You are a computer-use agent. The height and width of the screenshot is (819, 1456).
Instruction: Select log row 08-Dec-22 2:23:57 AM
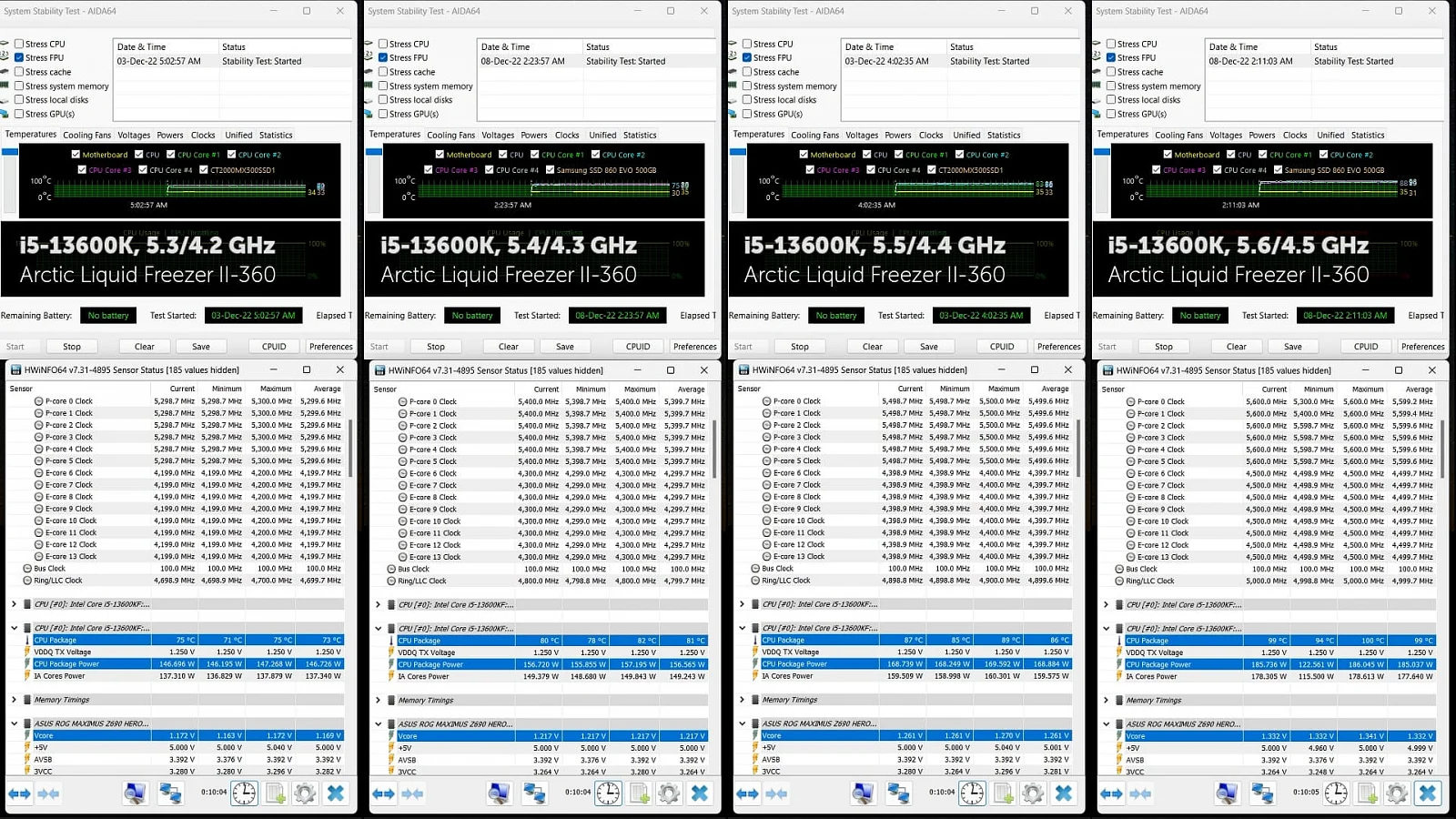pyautogui.click(x=595, y=61)
